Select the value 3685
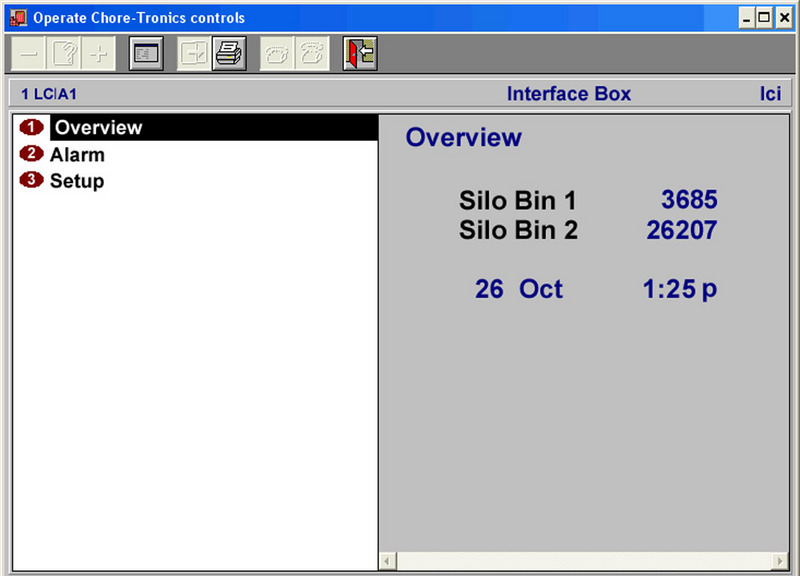This screenshot has height=576, width=800. click(x=689, y=199)
